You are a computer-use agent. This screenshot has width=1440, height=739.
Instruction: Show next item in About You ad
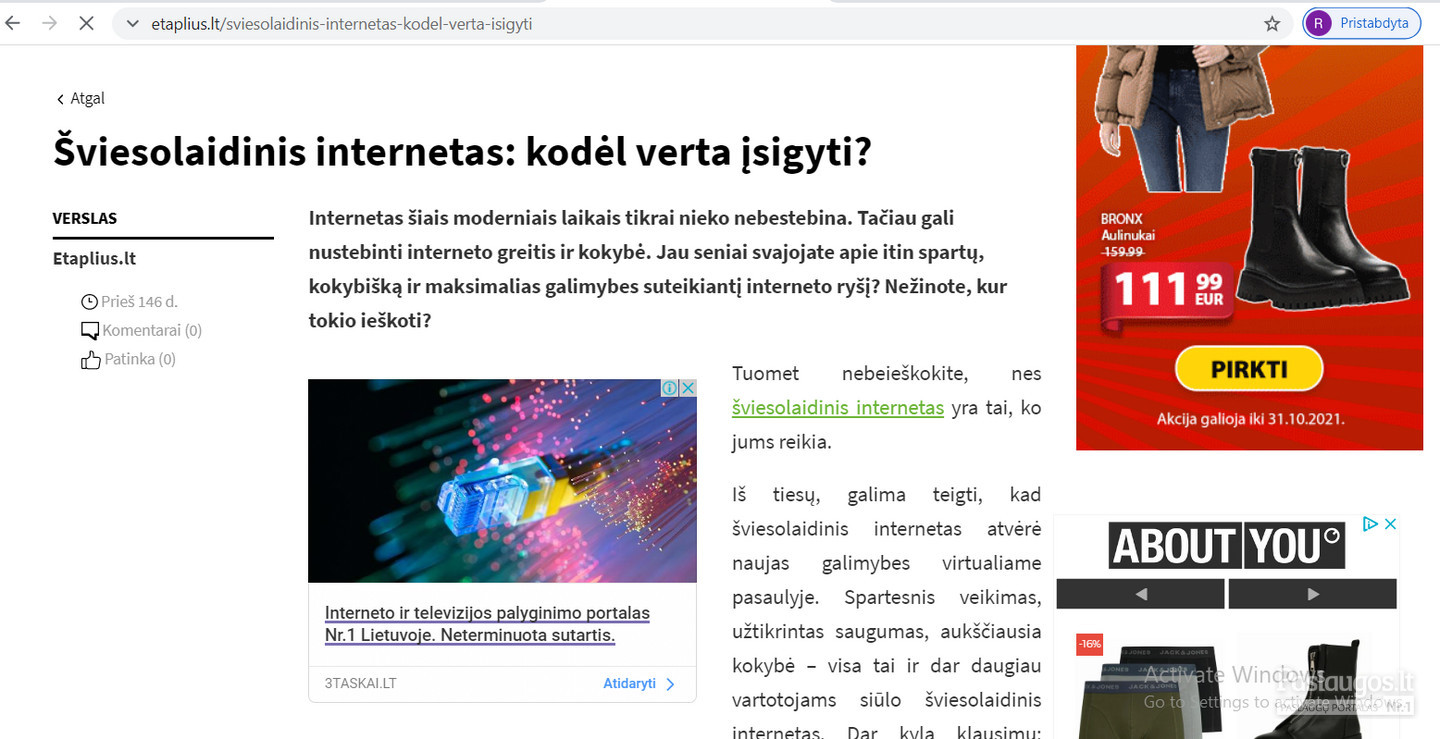(x=1312, y=594)
